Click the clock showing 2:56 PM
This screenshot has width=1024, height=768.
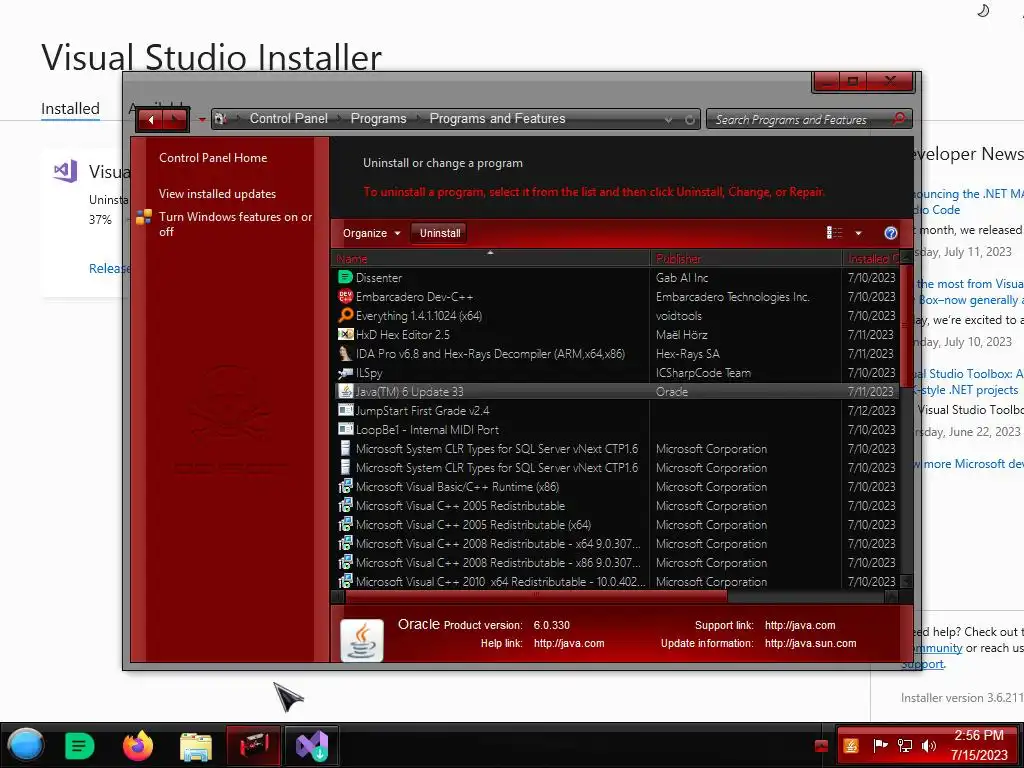click(978, 735)
